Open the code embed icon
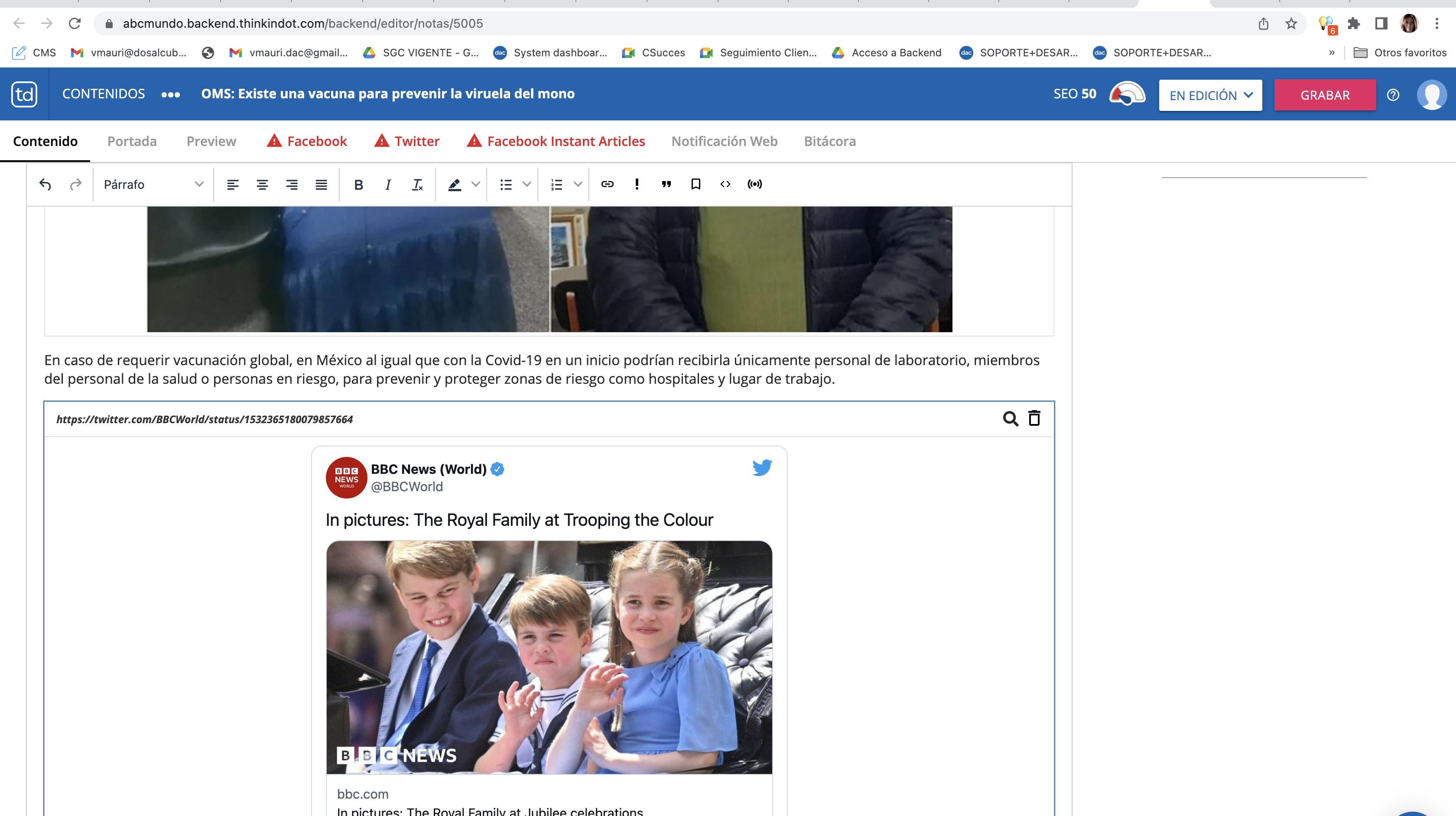 coord(725,184)
